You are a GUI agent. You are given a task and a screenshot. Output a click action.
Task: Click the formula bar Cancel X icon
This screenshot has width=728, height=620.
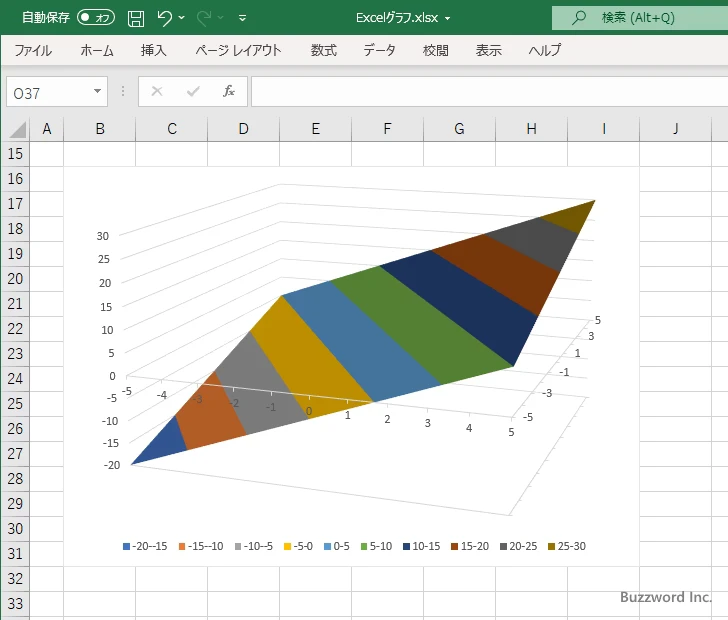point(157,91)
